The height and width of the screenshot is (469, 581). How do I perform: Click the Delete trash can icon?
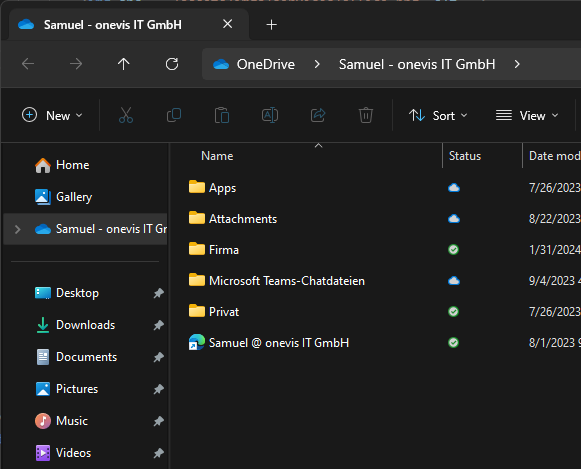click(366, 115)
